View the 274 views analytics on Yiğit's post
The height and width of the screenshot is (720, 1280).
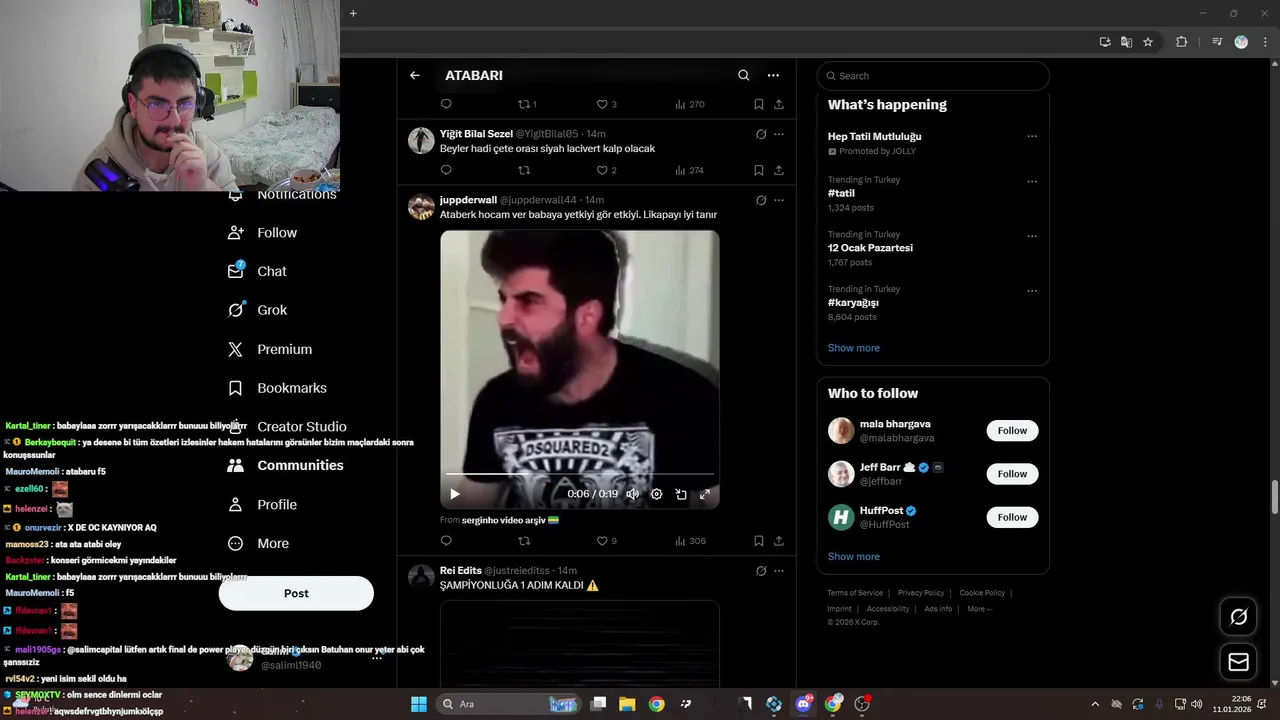pos(689,170)
